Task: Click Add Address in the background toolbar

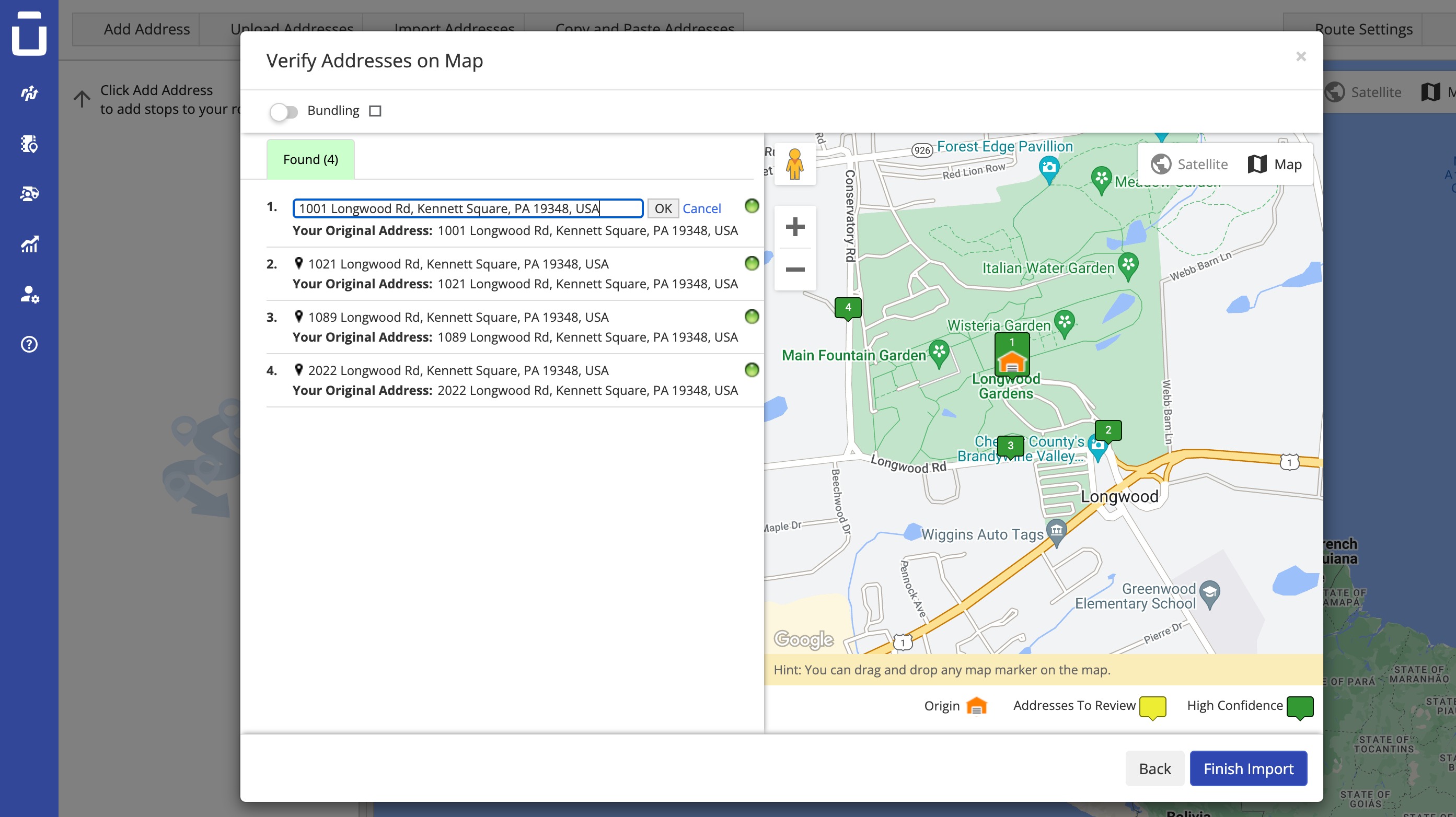Action: pos(146,29)
